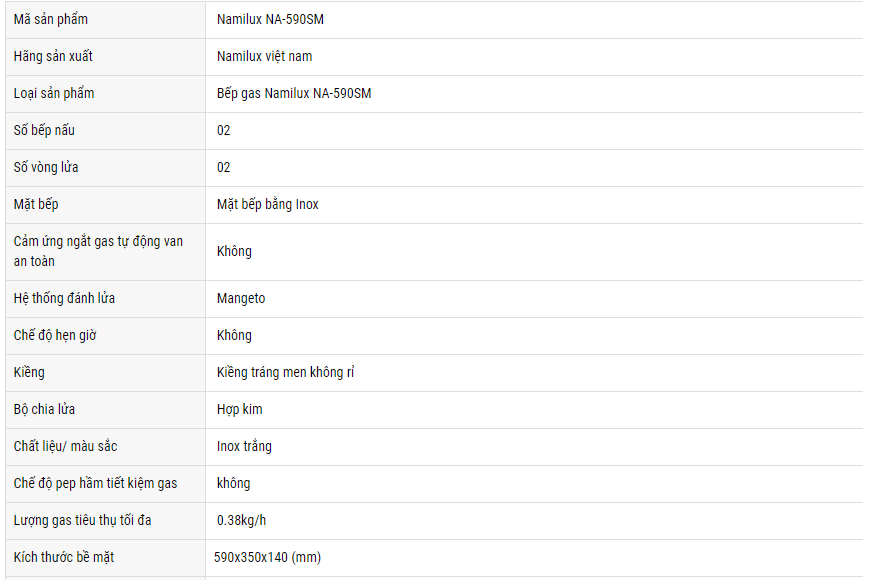Click the '590x350x140 (mm)' dimensions value
Screen dimensions: 869x580
click(267, 557)
